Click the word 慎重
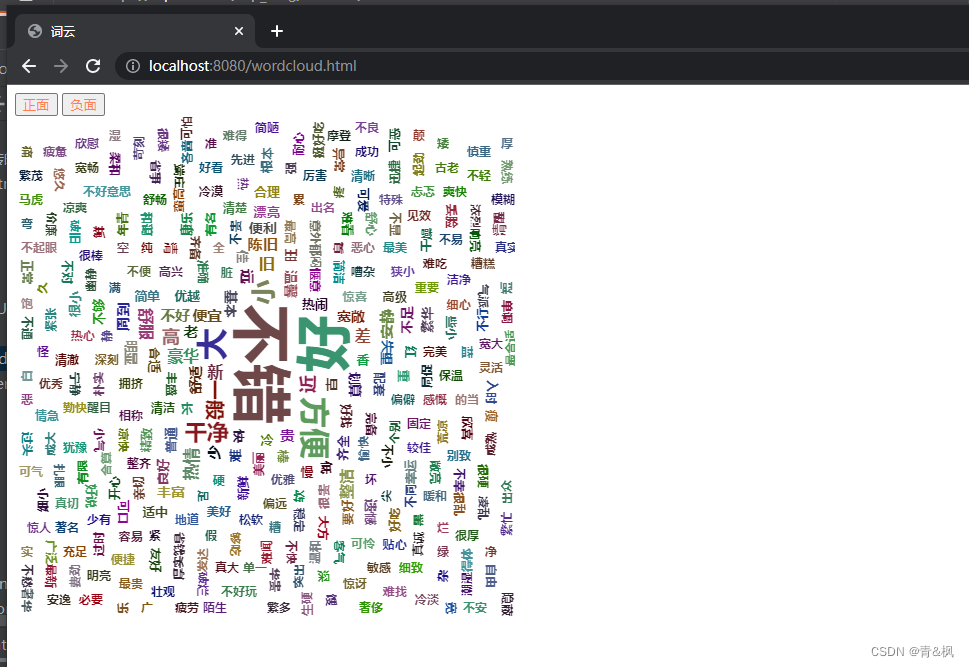The height and width of the screenshot is (667, 969). click(479, 152)
